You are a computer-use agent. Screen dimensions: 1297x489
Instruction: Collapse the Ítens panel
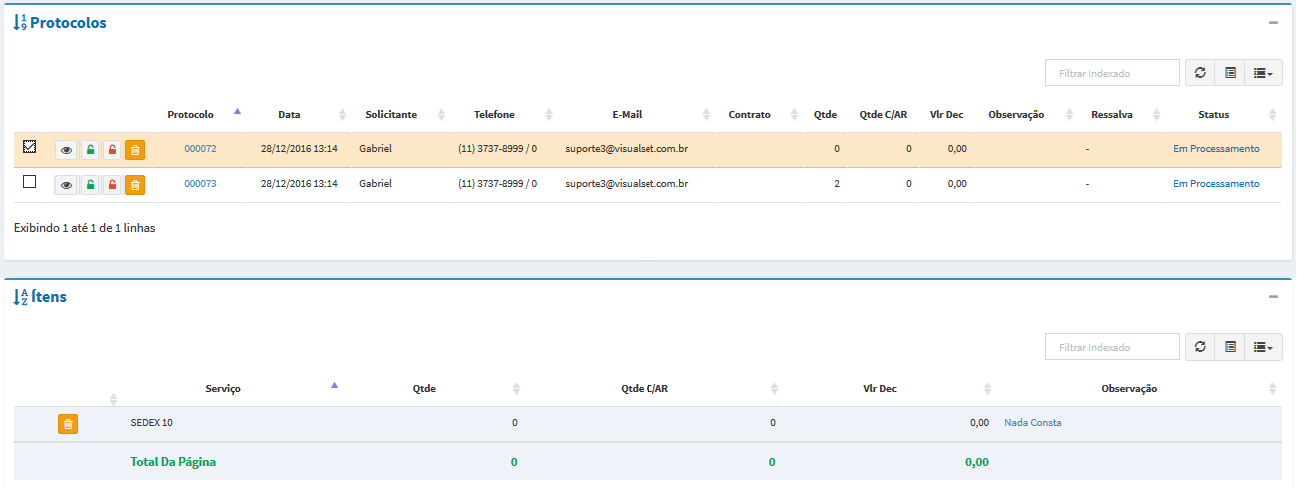point(1273,297)
